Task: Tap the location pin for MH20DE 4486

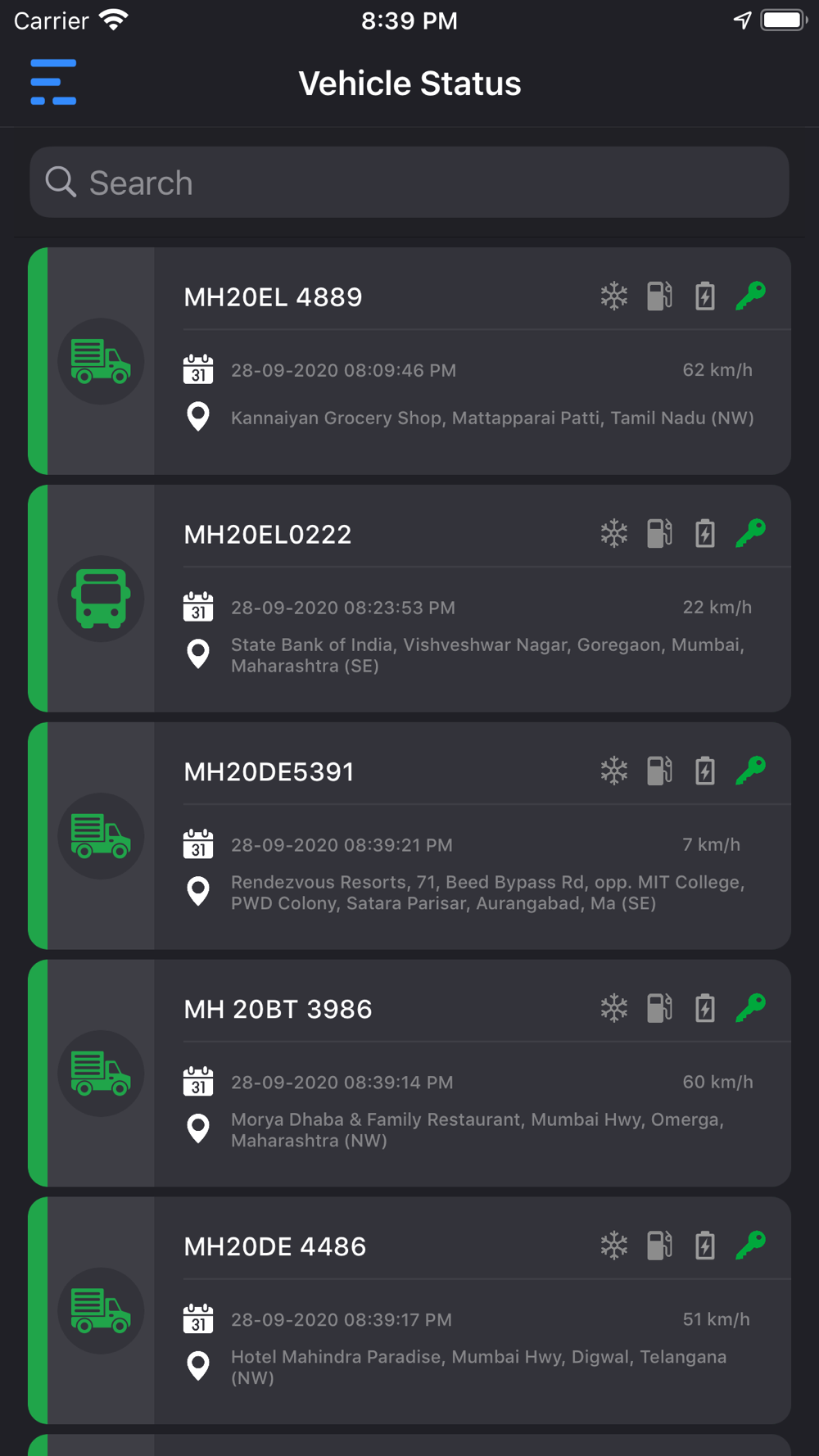Action: pyautogui.click(x=198, y=1366)
